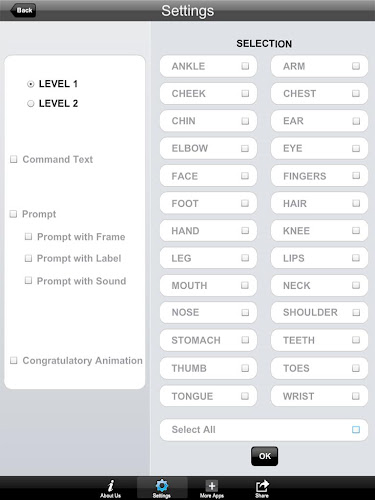Screen dimensions: 375x500
Task: Pick the FINGERS selection item
Action: (319, 176)
